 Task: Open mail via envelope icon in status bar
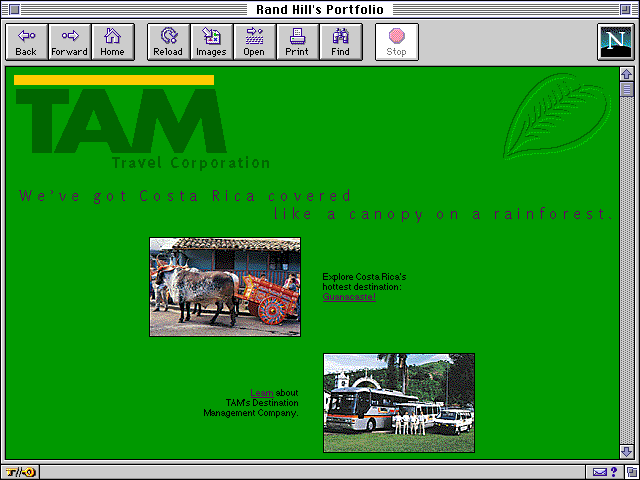600,473
